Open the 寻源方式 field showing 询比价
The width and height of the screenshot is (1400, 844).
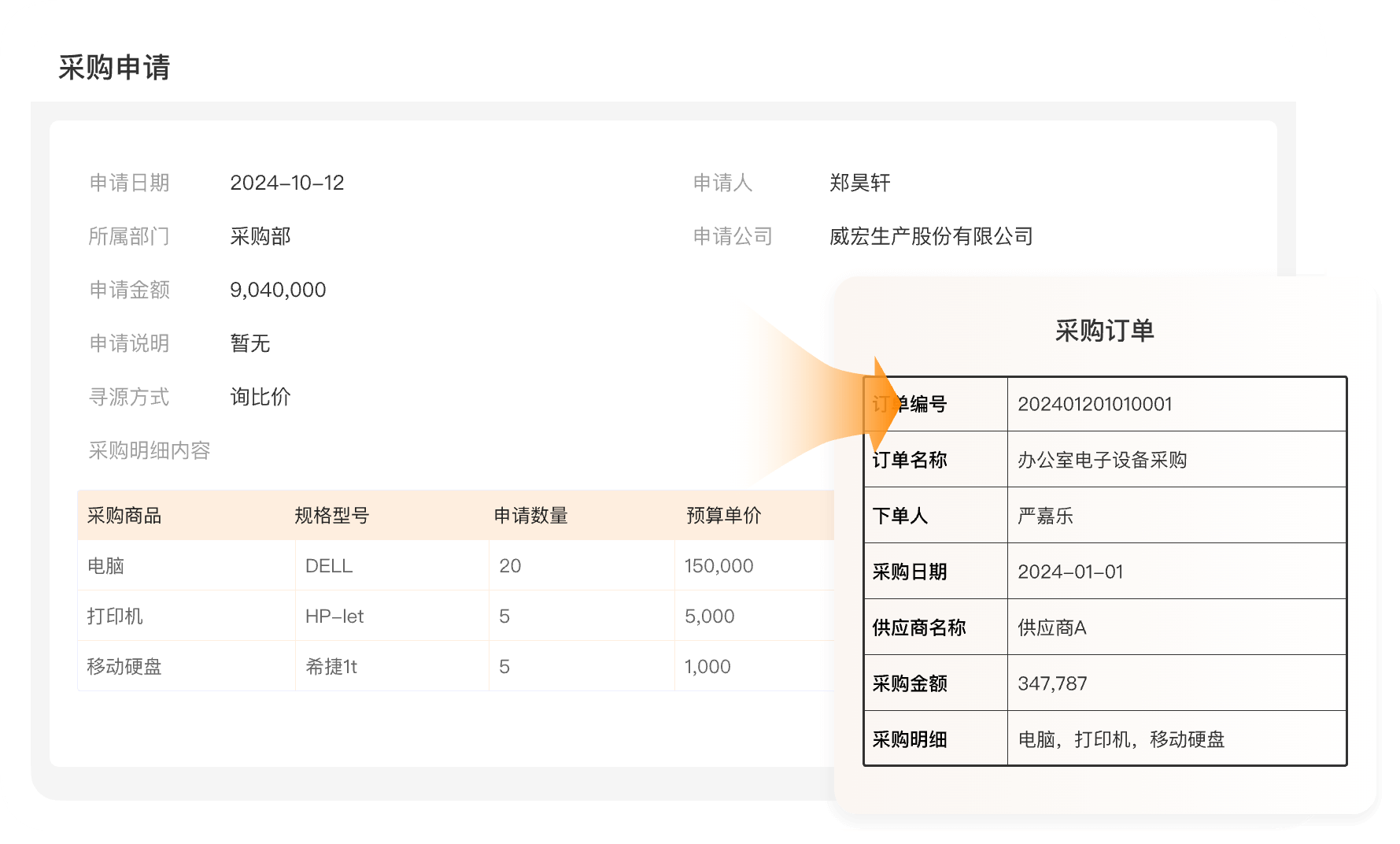pos(260,397)
